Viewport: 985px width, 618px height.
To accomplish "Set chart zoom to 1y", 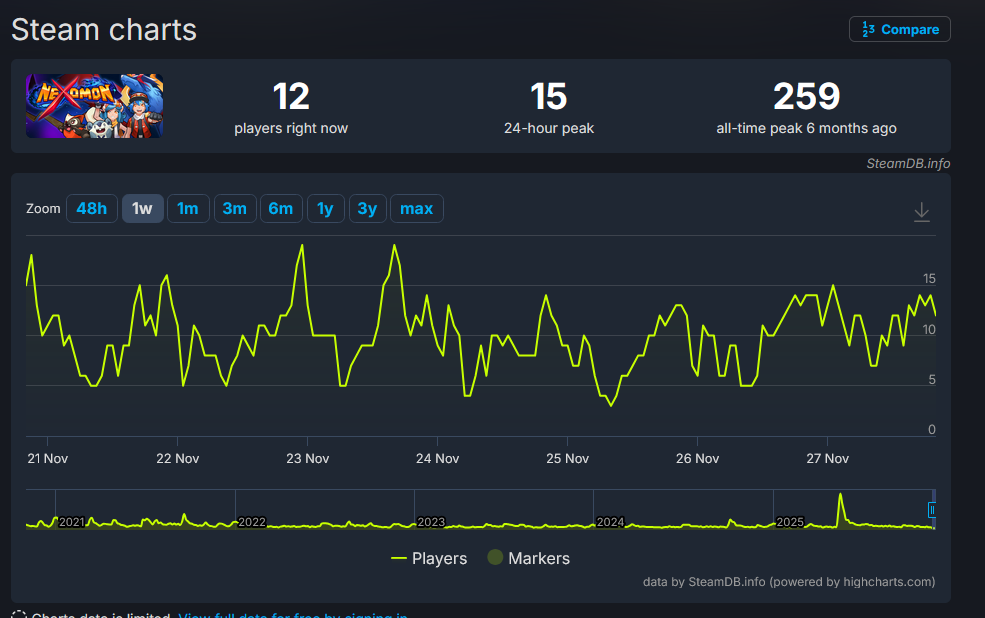I will (x=325, y=209).
